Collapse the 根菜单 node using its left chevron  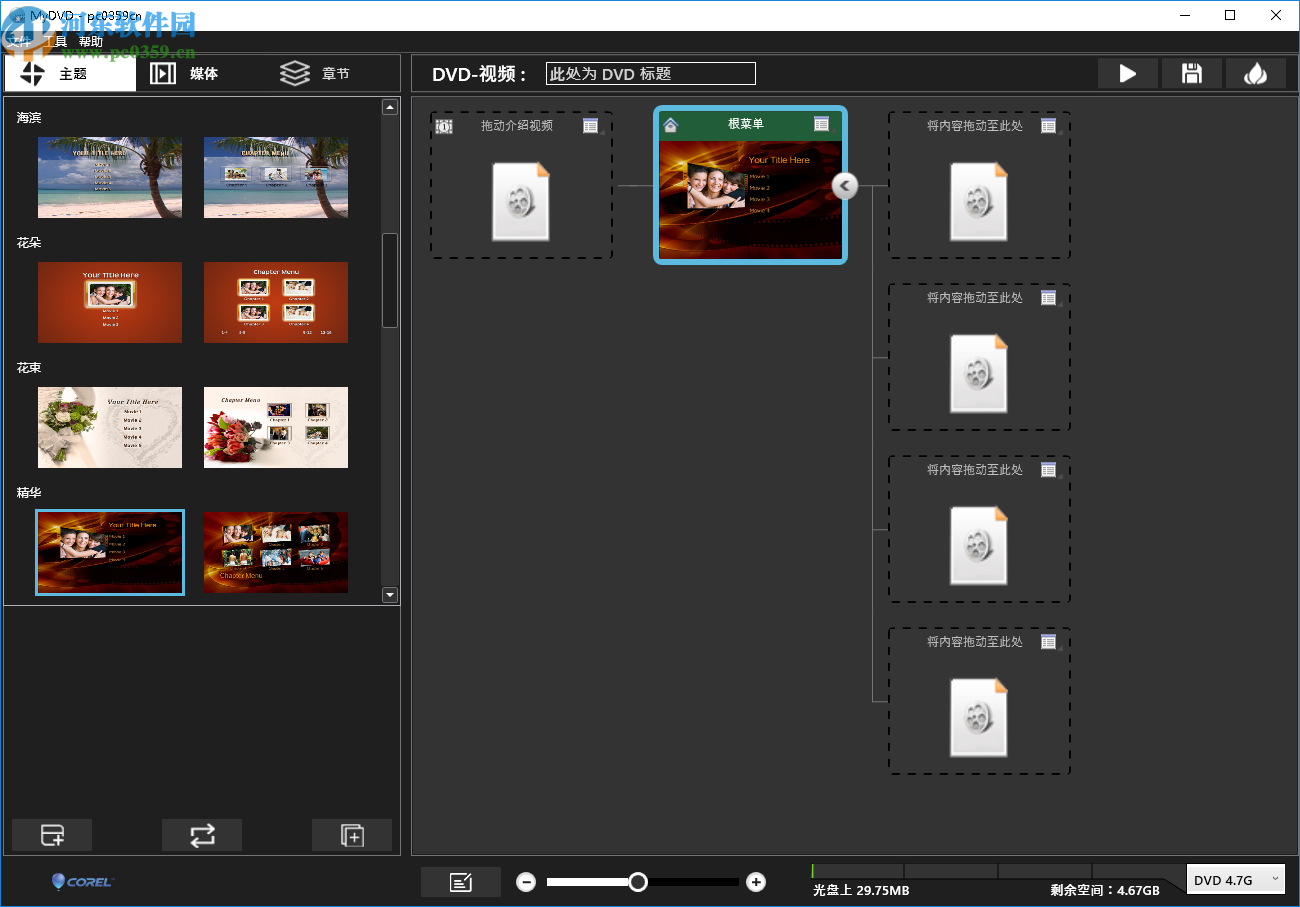click(844, 186)
